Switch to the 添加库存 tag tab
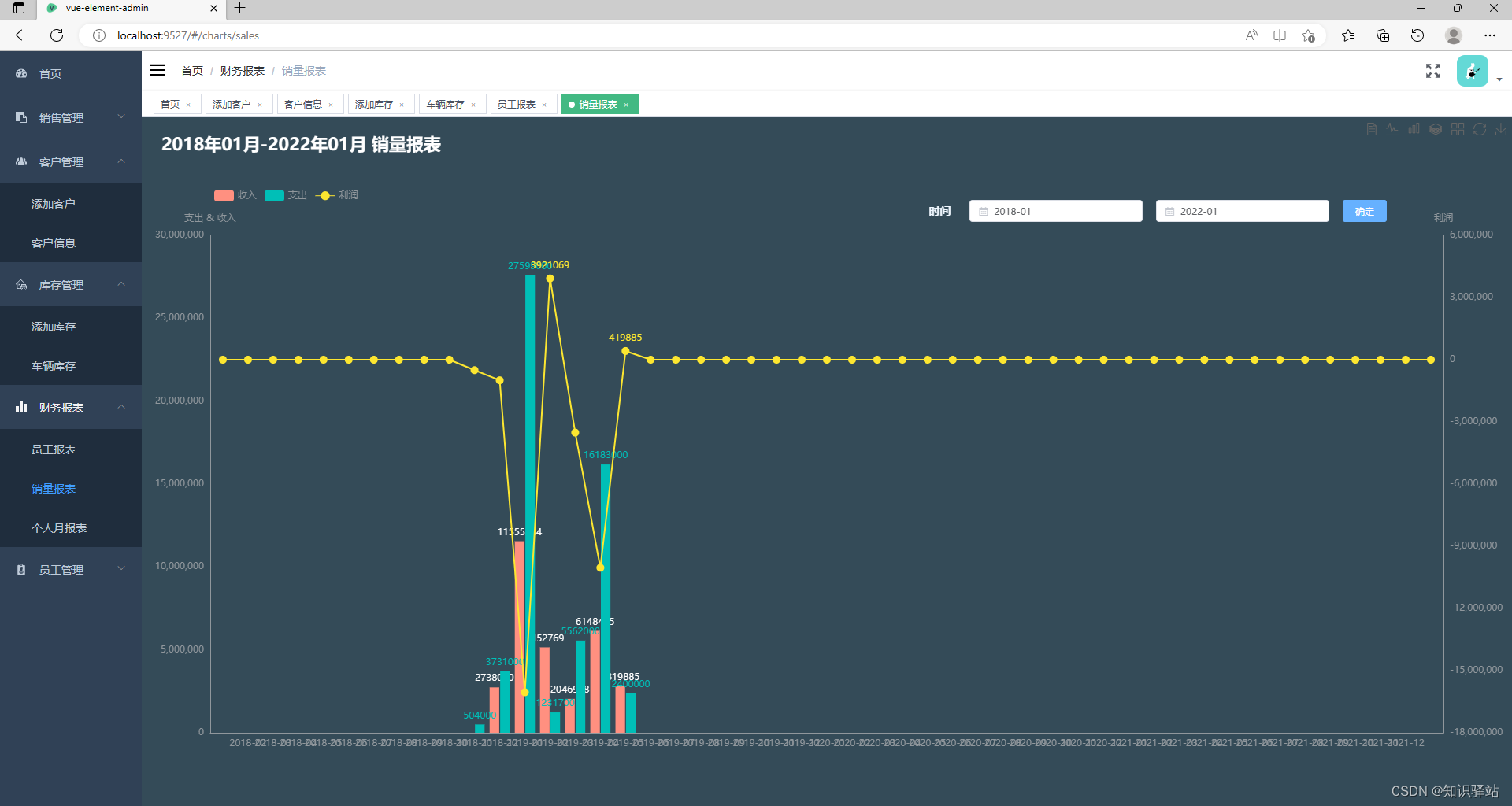 pos(374,104)
